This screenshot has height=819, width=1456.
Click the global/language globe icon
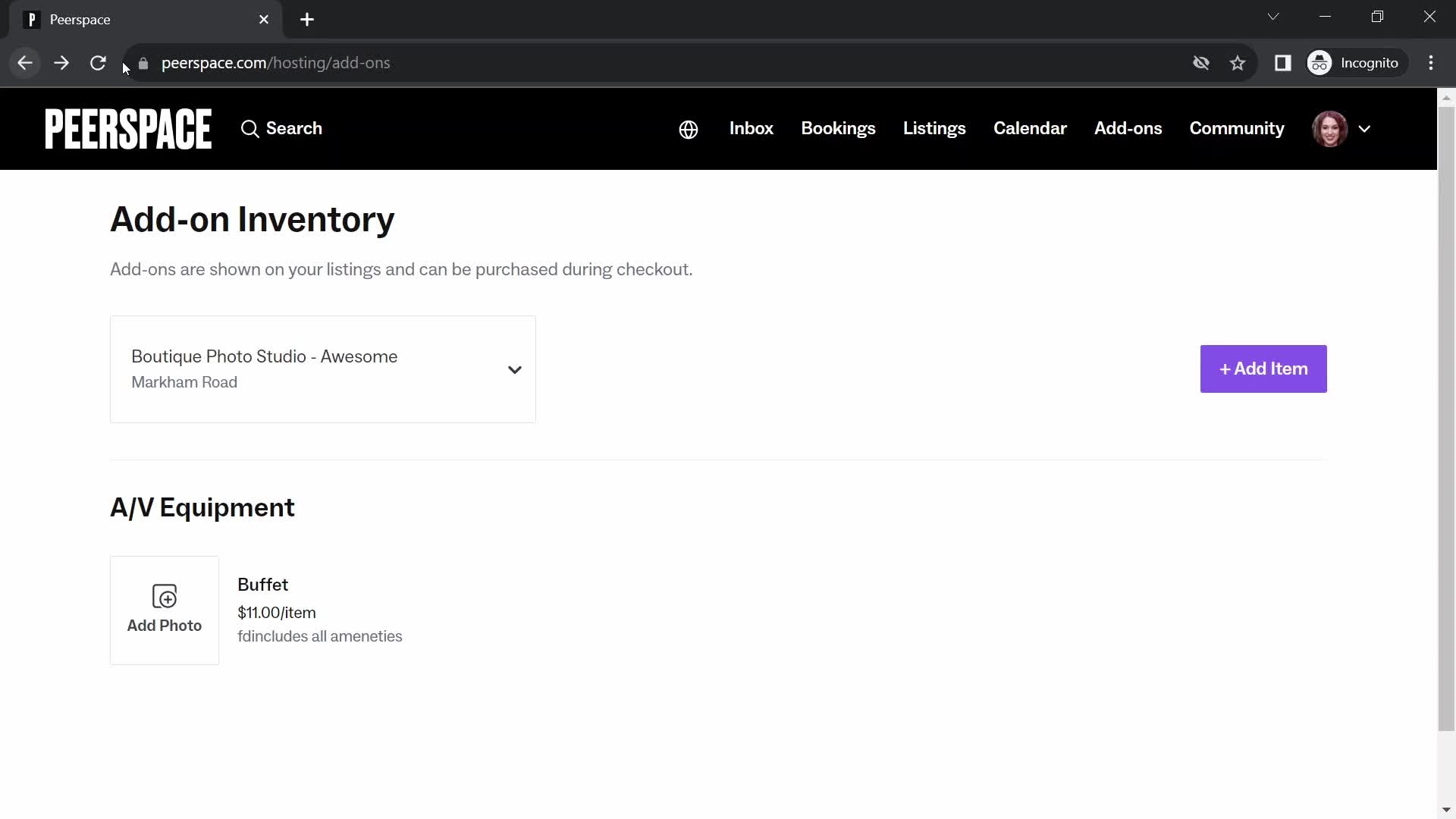tap(689, 129)
